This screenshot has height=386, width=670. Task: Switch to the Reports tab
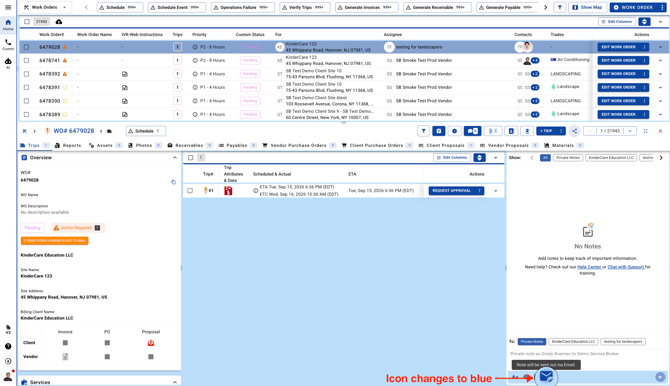click(x=68, y=145)
